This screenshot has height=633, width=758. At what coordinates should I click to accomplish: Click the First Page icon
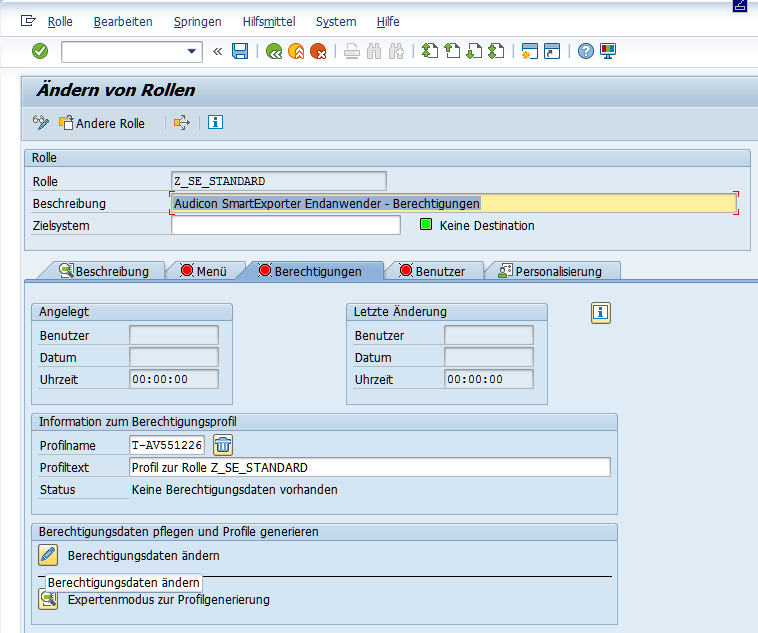[x=430, y=51]
